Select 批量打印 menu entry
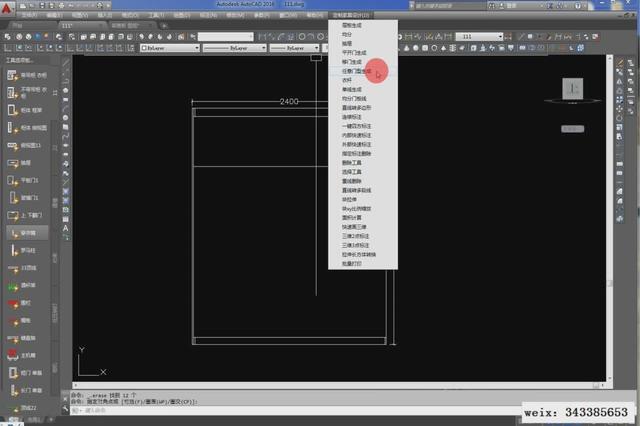This screenshot has width=640, height=426. [x=353, y=263]
